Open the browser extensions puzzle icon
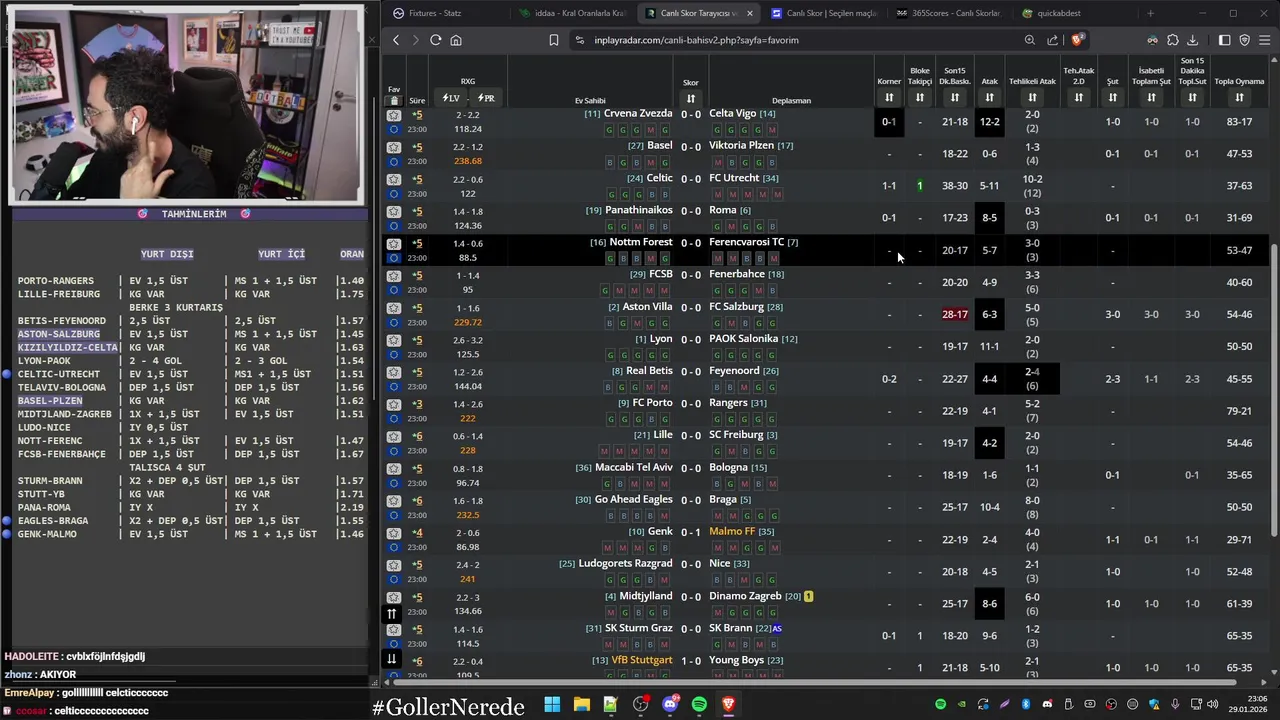This screenshot has width=1280, height=720. pos(1172,40)
